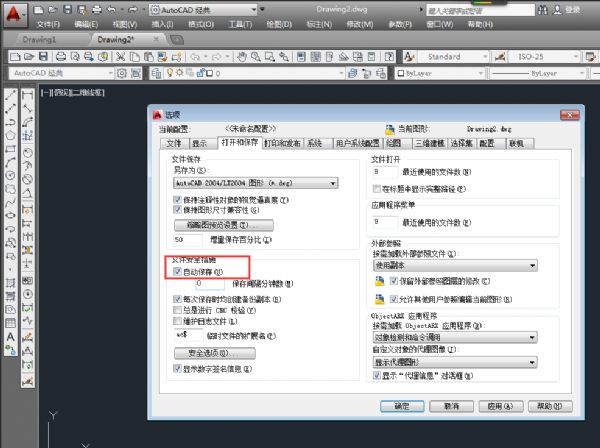Click the workspace settings gear icon

click(x=122, y=73)
